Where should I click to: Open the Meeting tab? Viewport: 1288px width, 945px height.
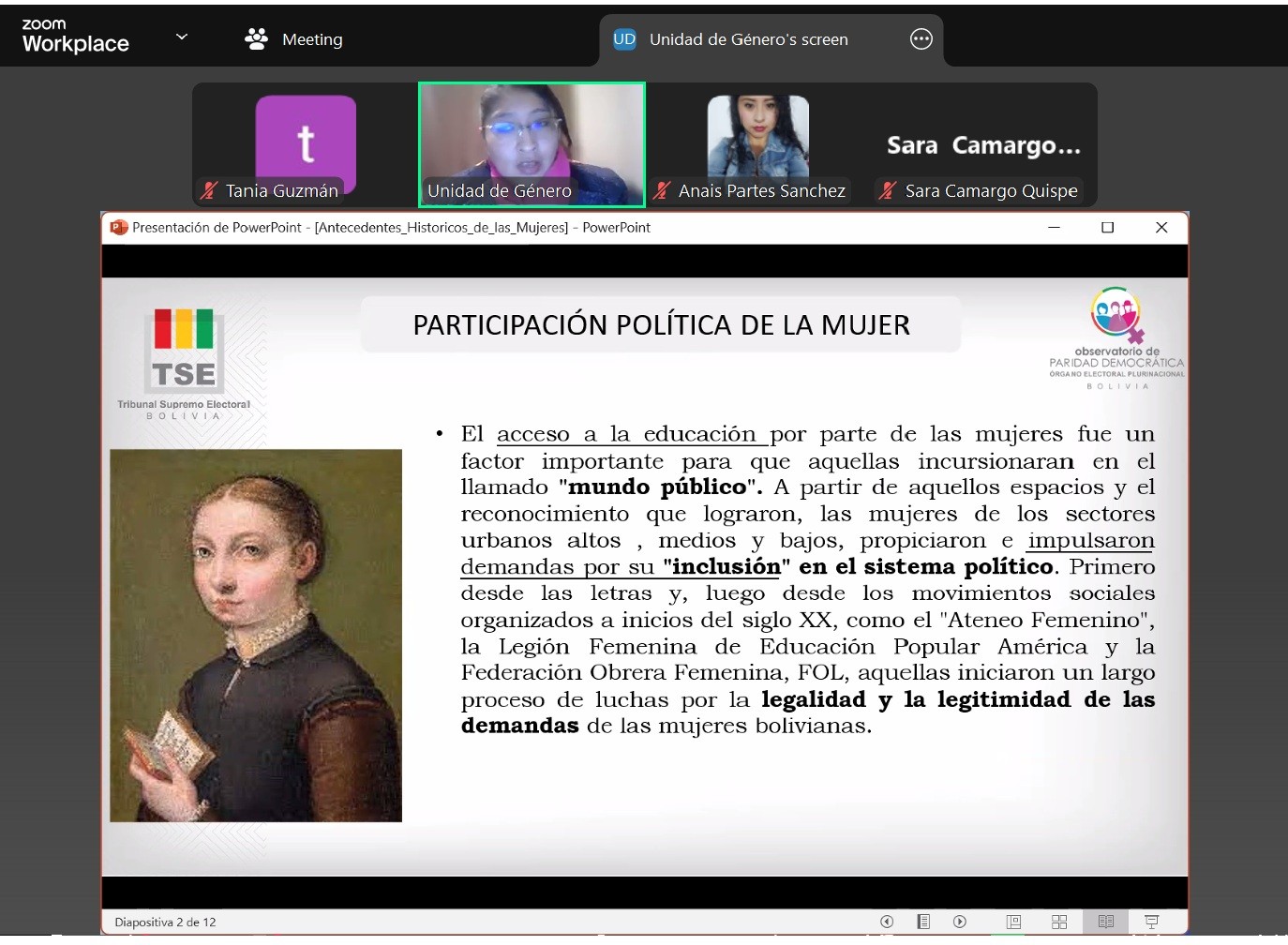coord(312,39)
